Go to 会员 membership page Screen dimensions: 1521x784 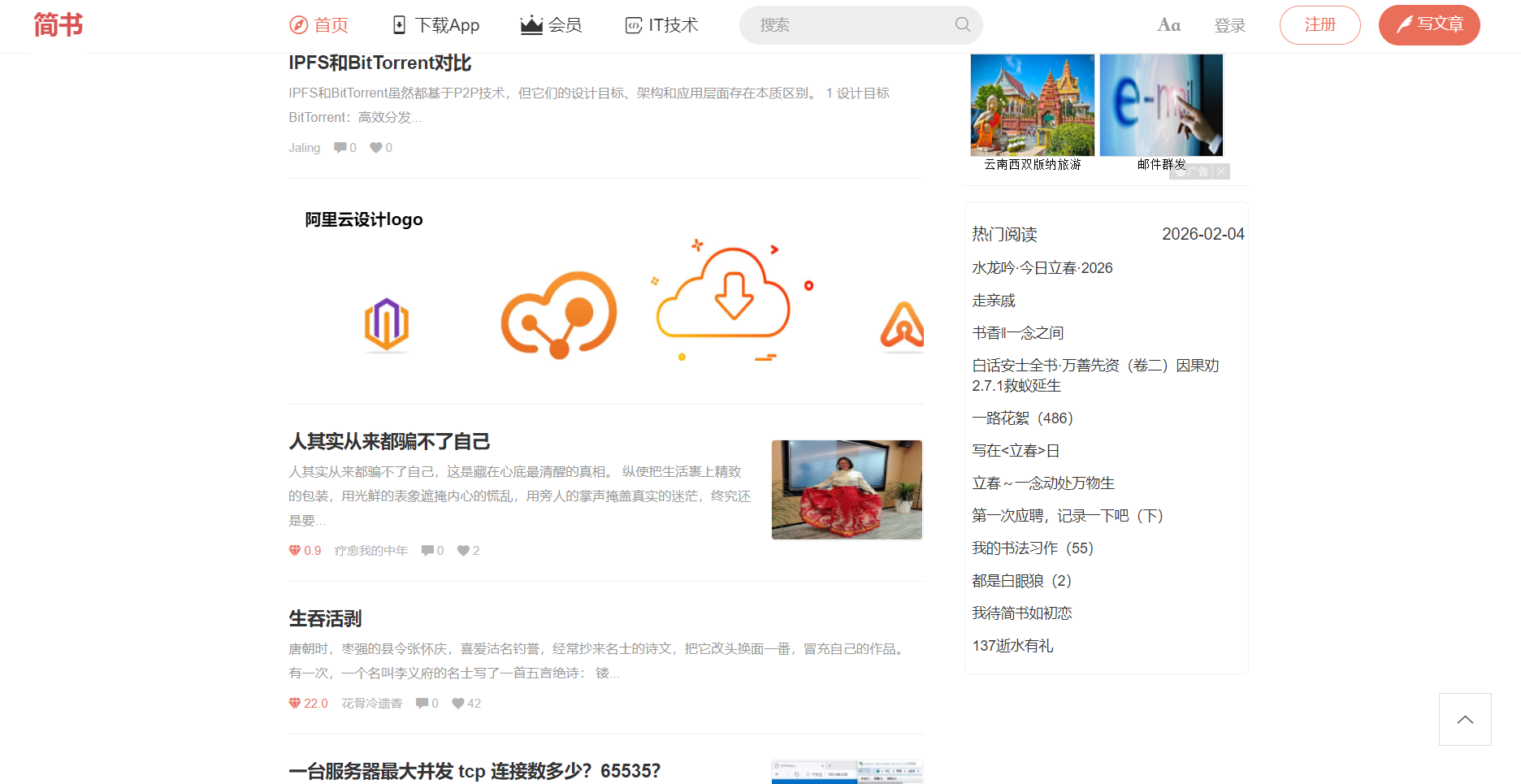click(552, 25)
